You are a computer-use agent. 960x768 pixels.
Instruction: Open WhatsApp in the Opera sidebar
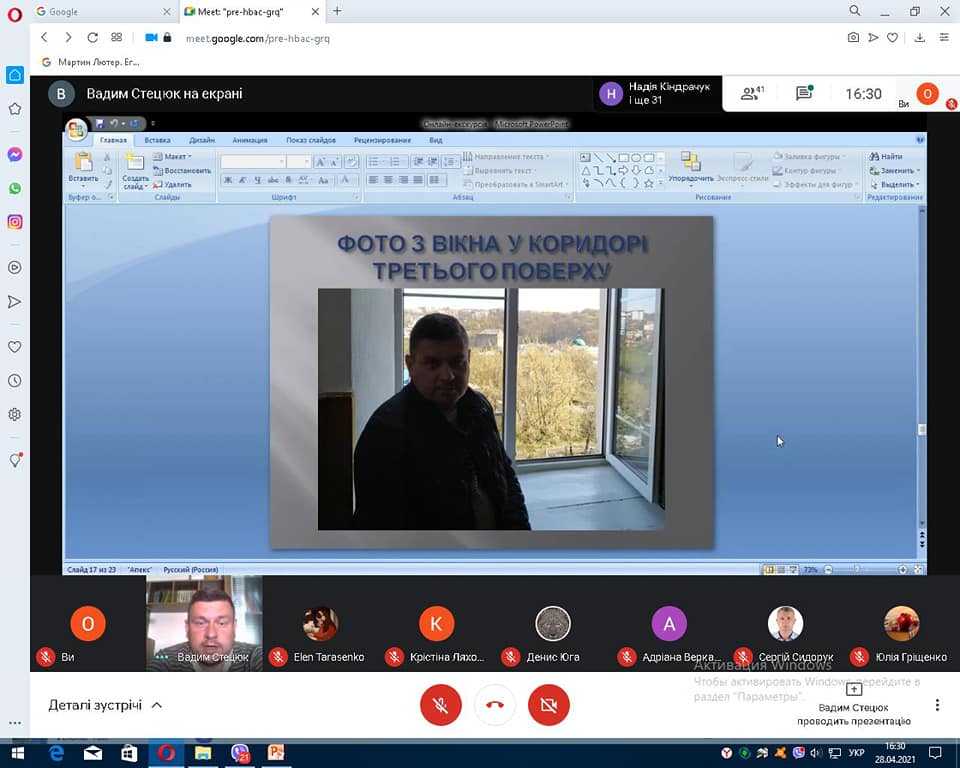click(15, 188)
